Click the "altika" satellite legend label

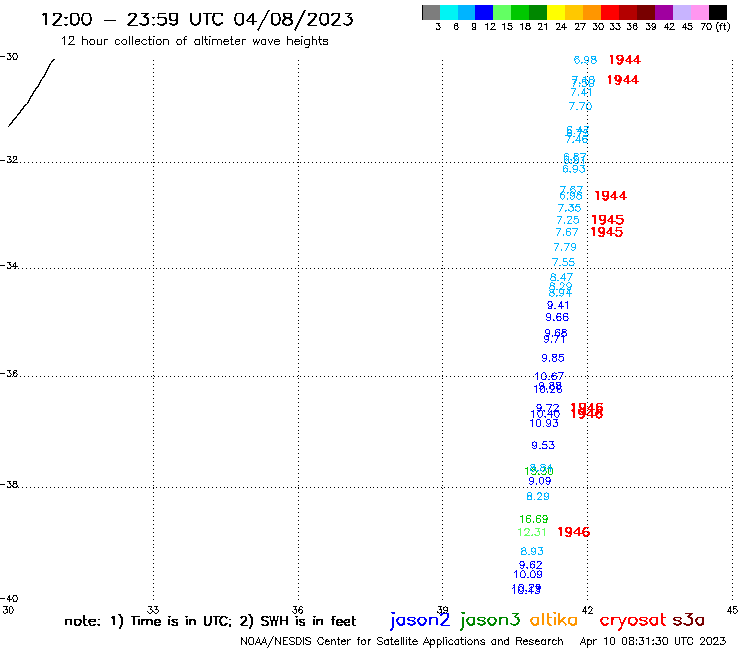(554, 620)
